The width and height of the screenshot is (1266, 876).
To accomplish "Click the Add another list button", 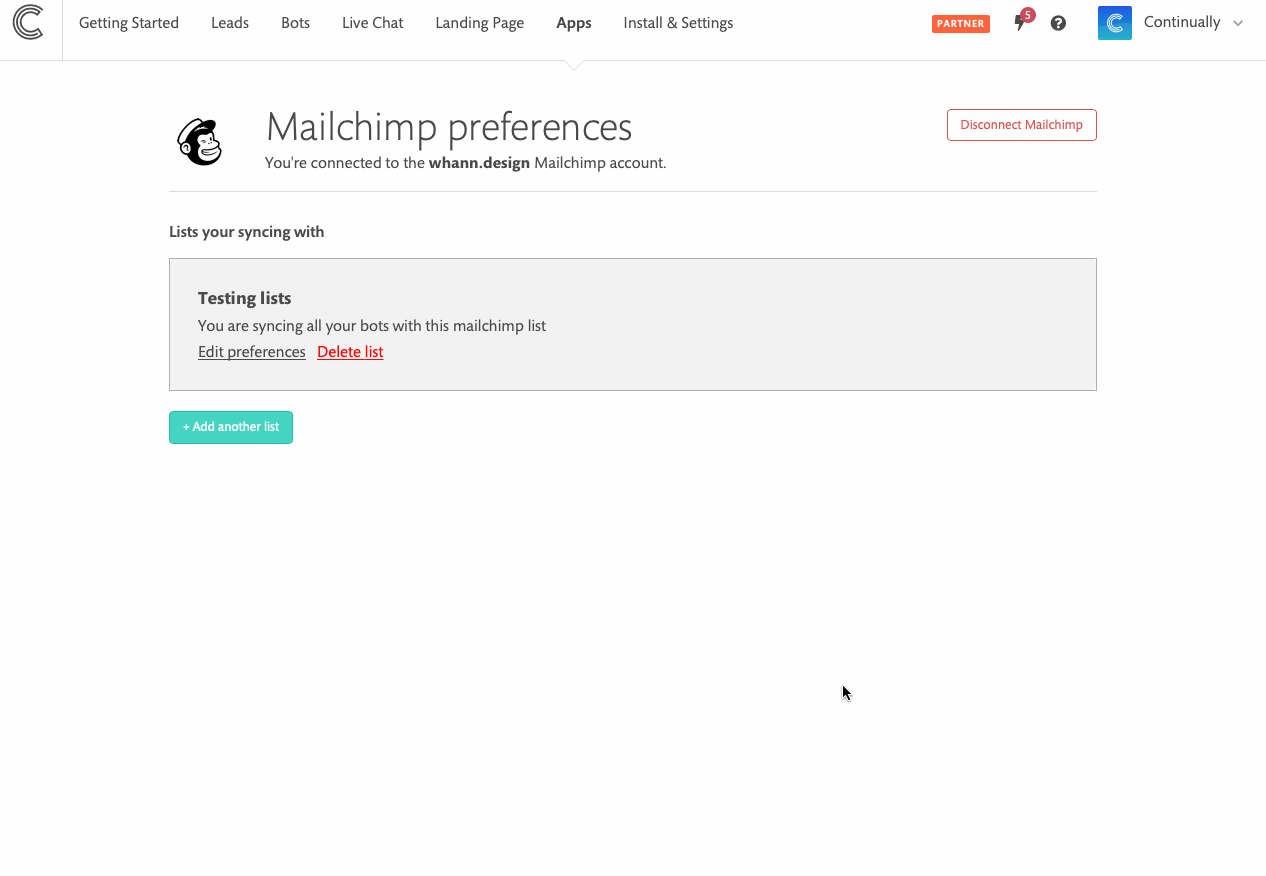I will tap(231, 427).
